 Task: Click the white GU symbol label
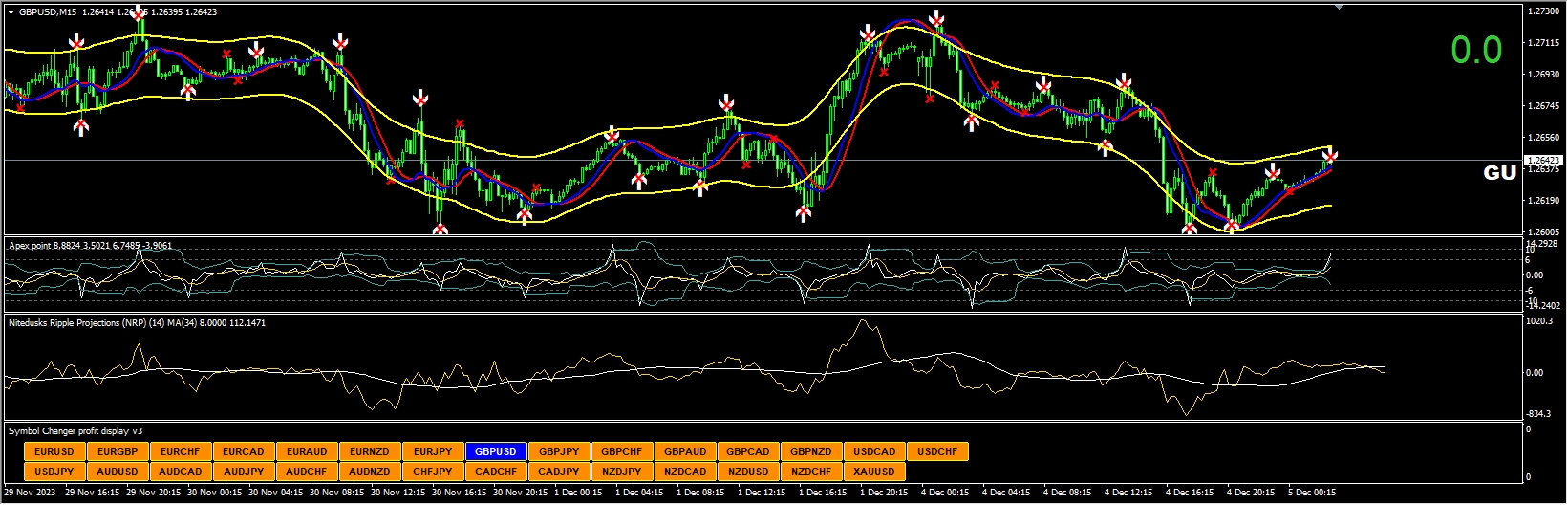(1498, 173)
